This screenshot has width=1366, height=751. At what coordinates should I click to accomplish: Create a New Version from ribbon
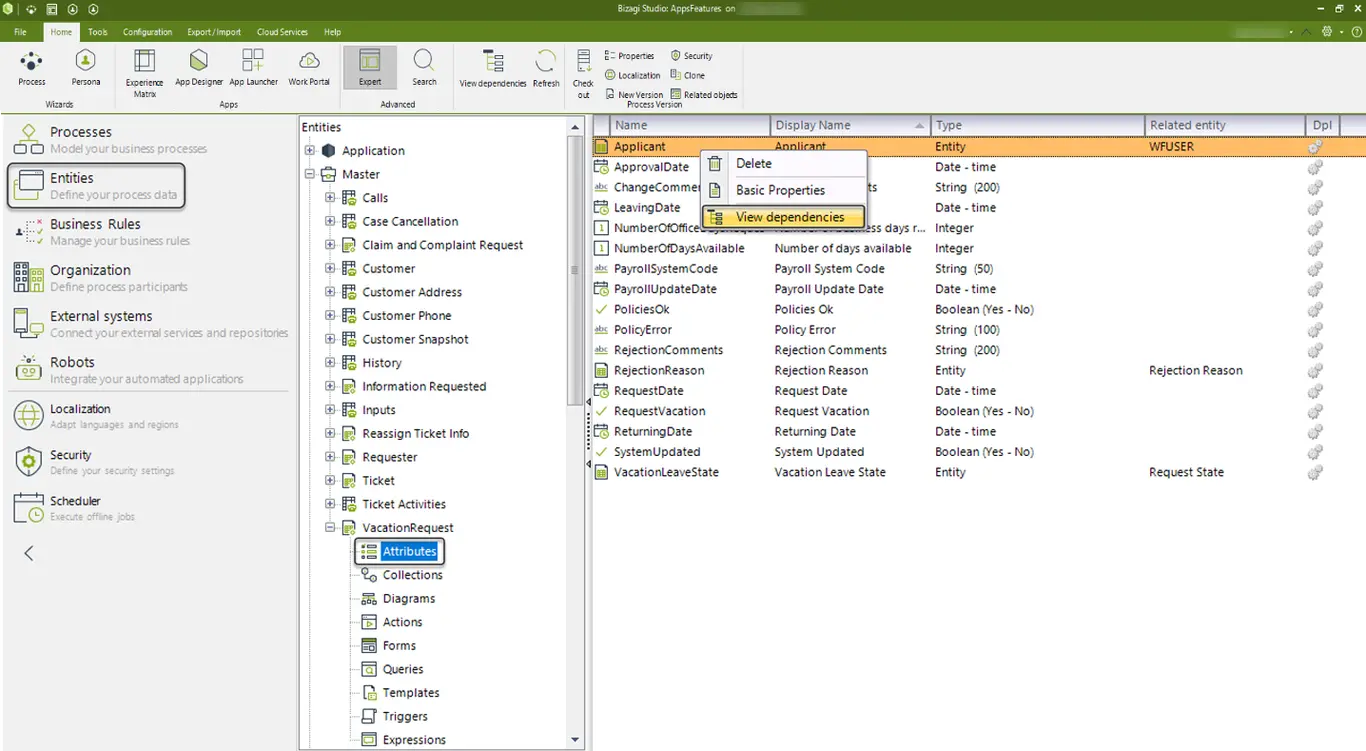(x=634, y=95)
